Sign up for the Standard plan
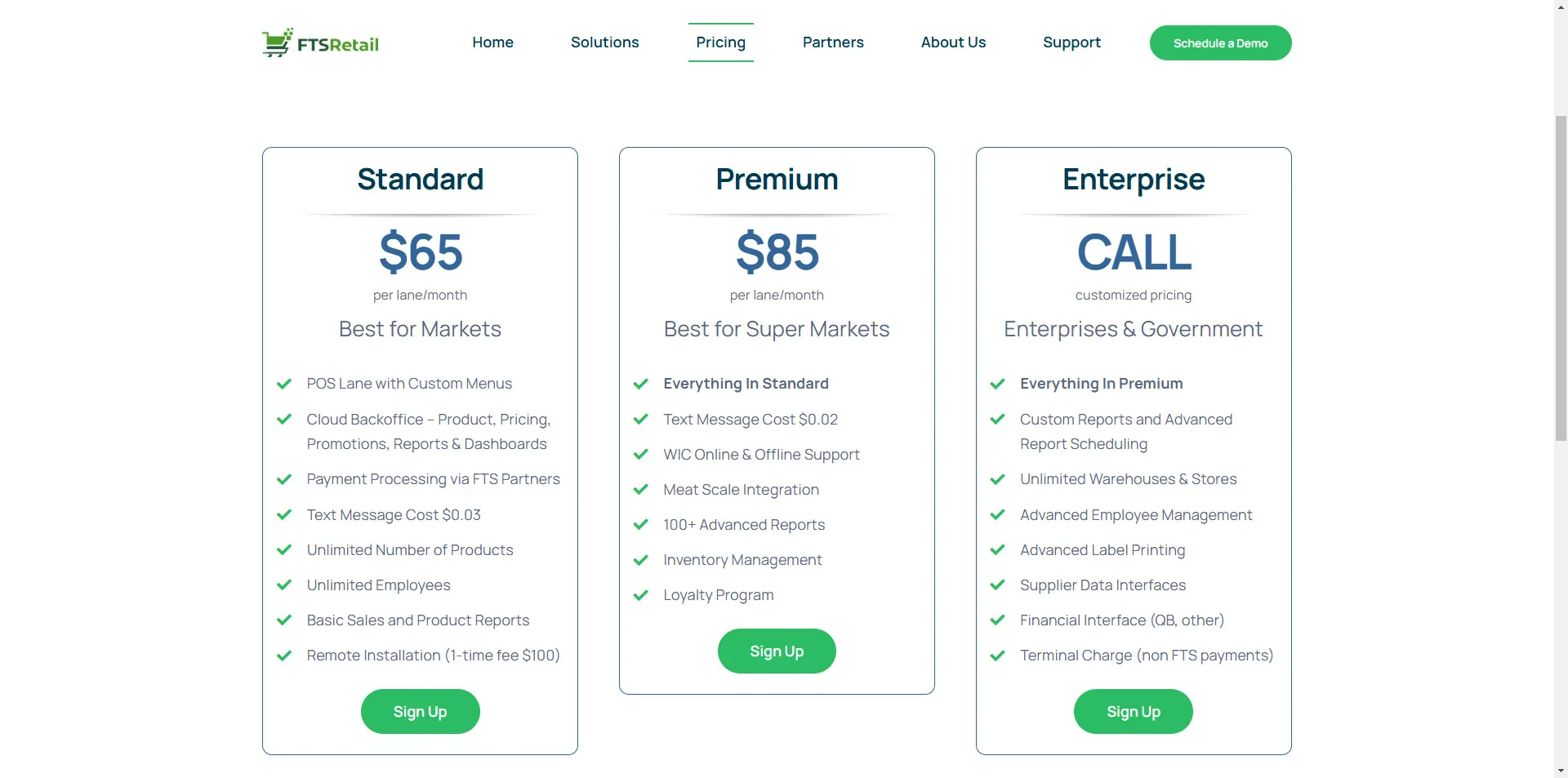 pos(420,712)
